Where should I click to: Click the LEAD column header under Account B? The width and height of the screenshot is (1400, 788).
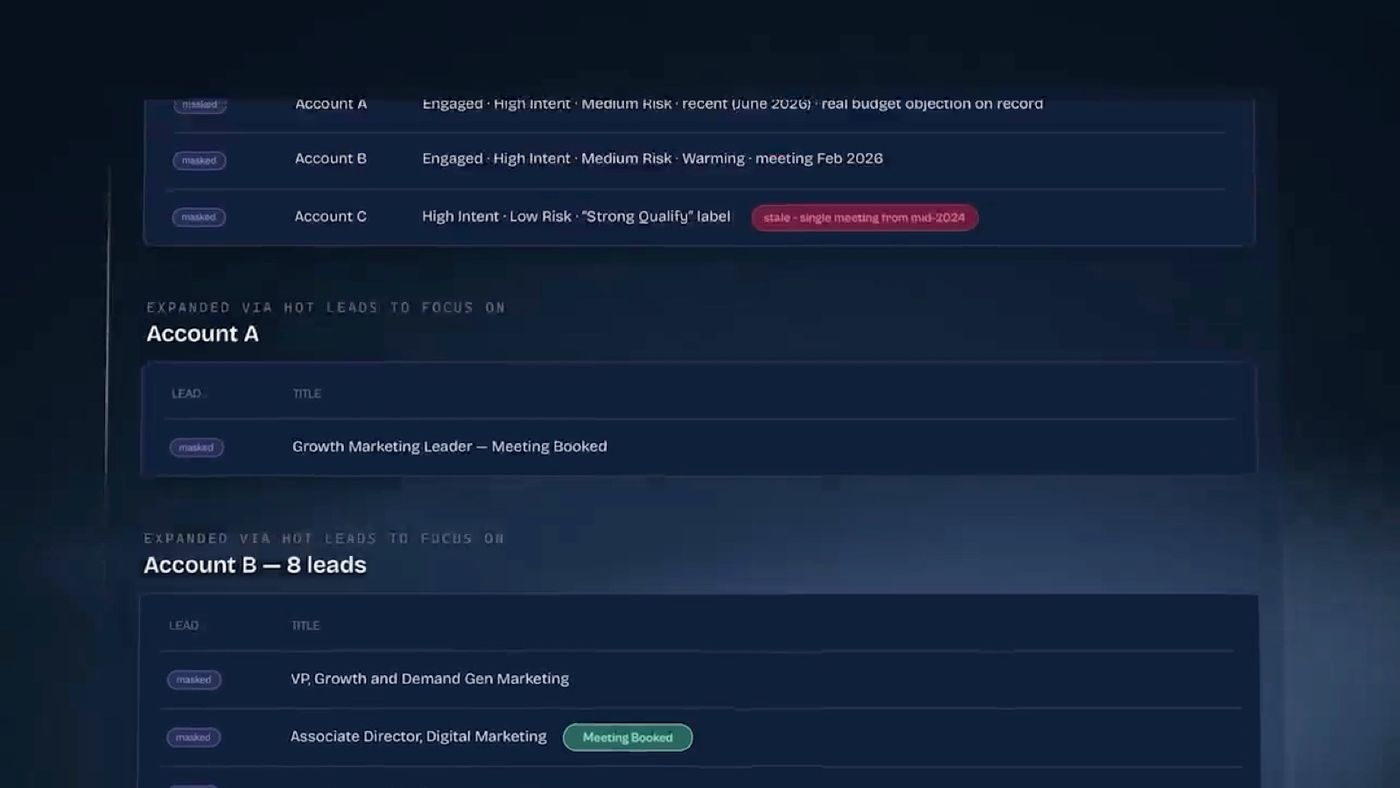[x=184, y=626]
